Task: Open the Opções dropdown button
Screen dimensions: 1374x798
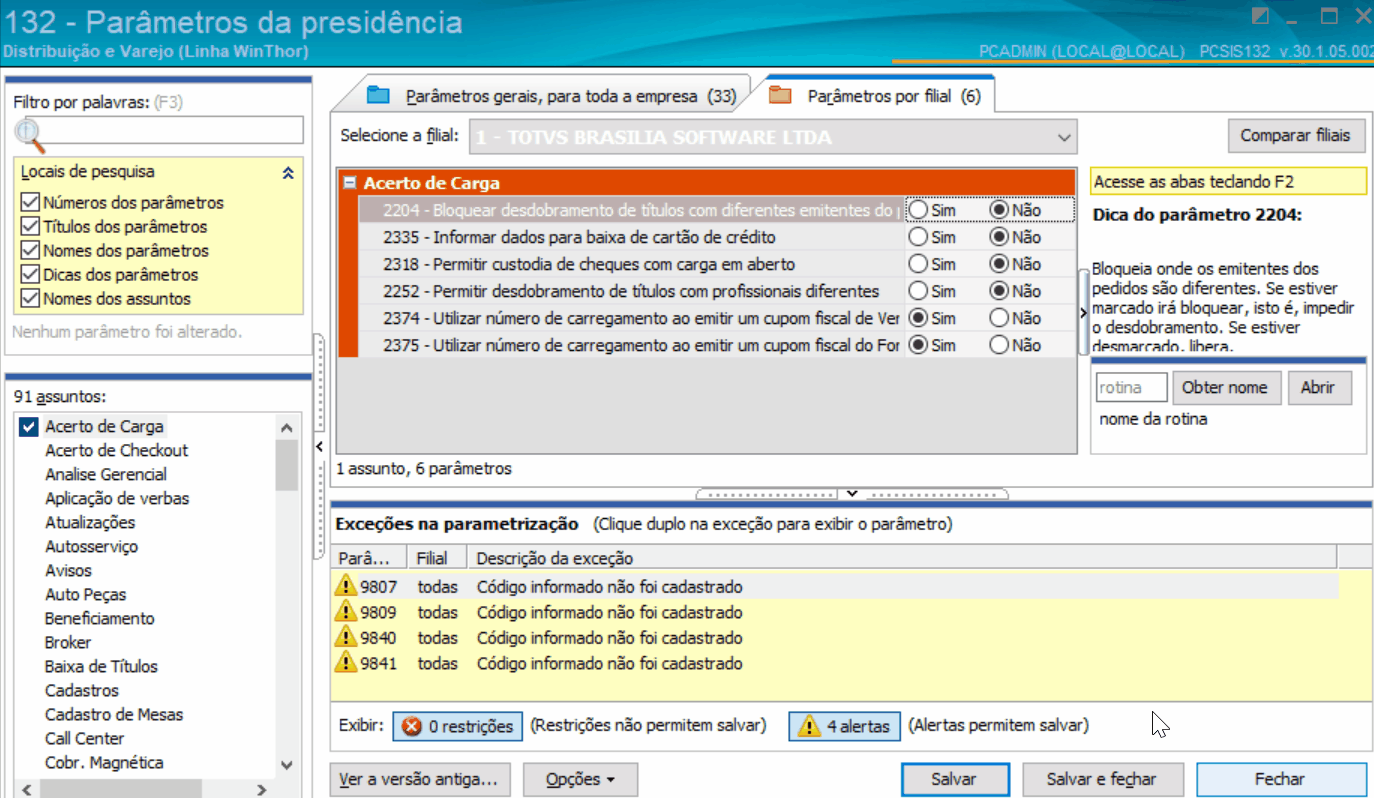Action: click(580, 779)
